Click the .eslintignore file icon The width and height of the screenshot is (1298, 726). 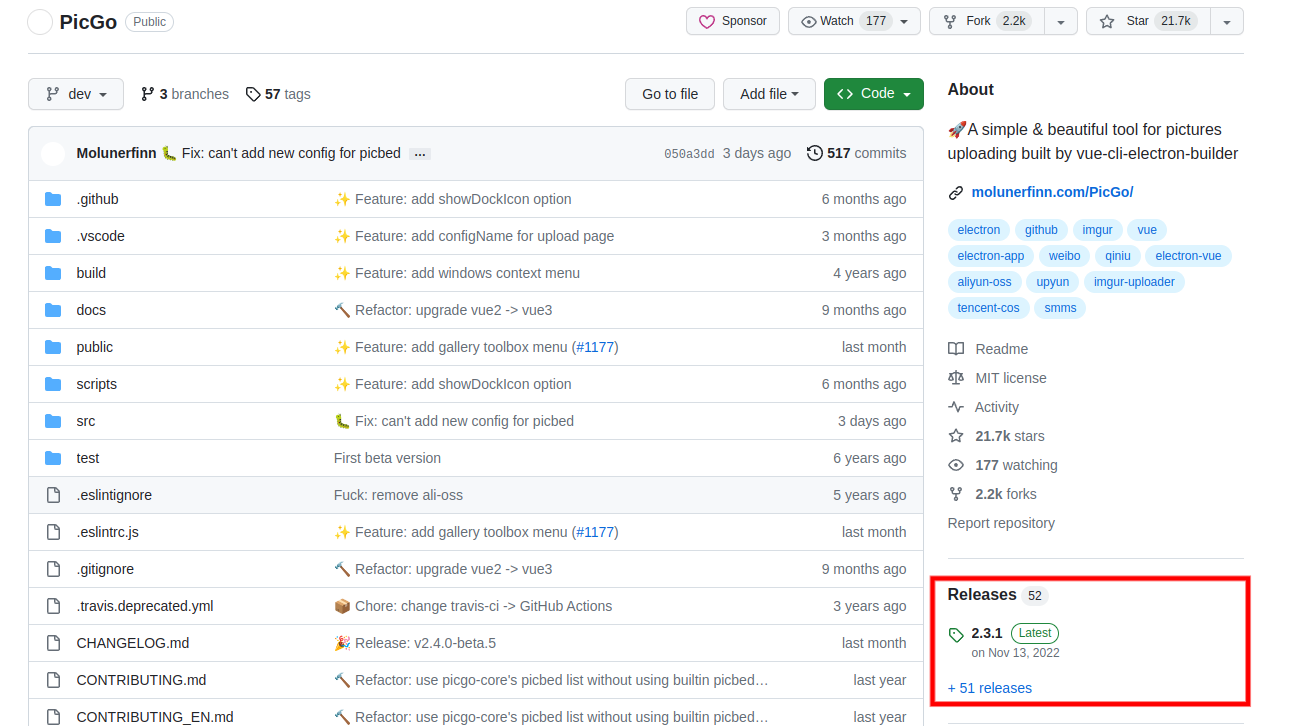click(x=53, y=495)
